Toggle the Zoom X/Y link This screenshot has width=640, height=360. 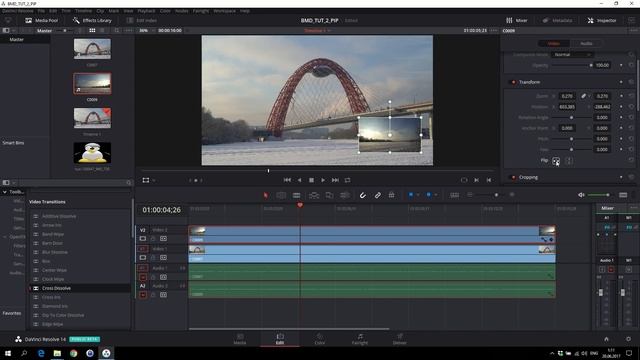point(584,96)
